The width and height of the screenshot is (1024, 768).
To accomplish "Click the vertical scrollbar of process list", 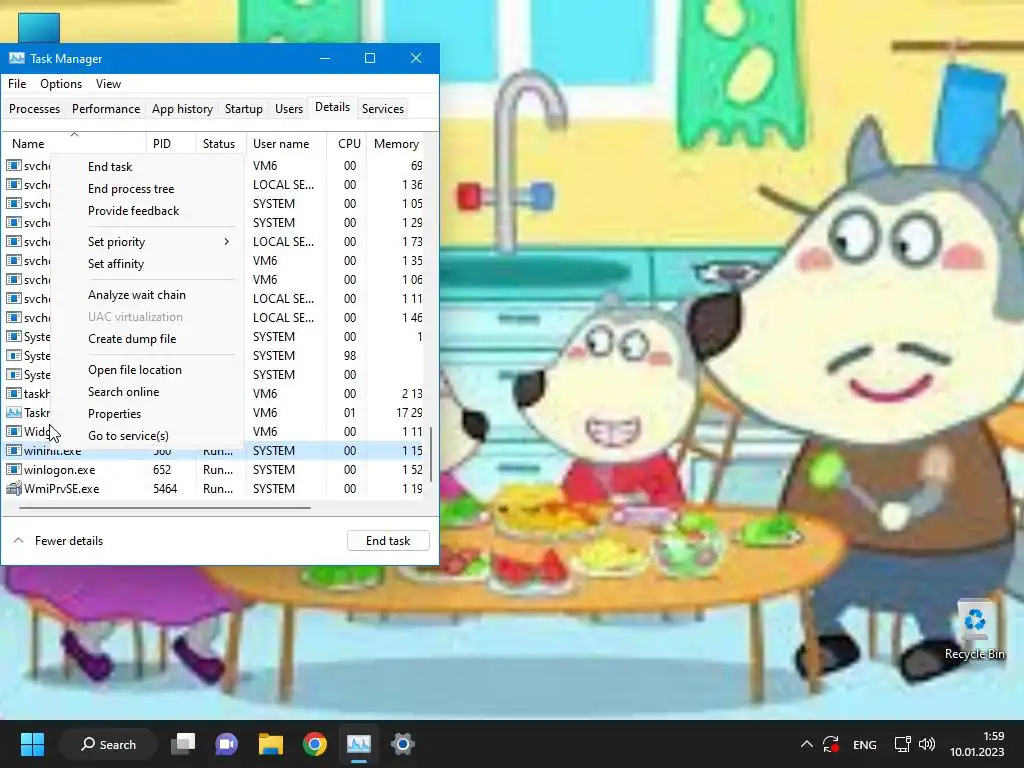I will tap(430, 455).
